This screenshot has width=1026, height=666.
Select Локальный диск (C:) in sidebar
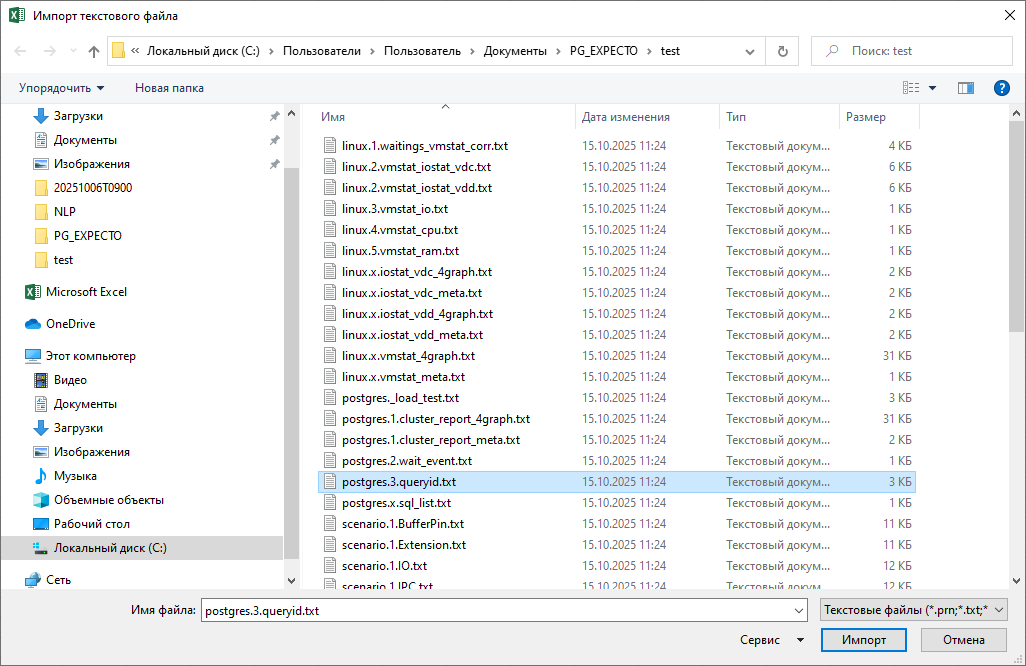pos(110,548)
